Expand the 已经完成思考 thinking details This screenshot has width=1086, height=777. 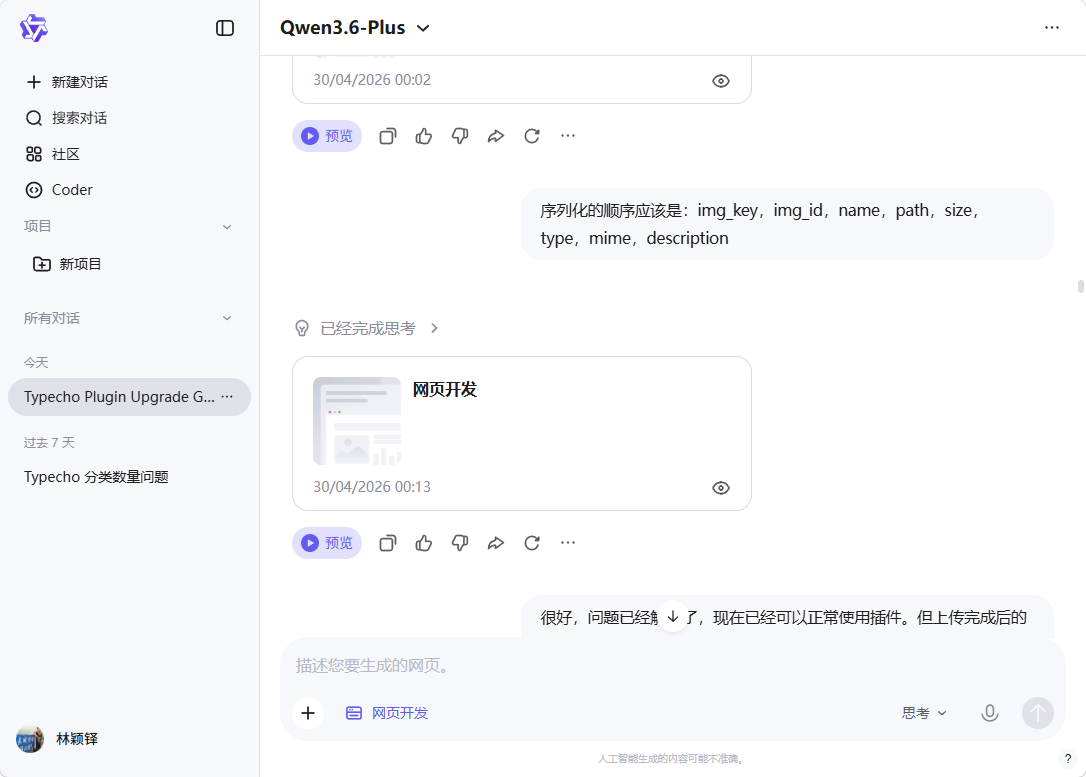point(434,328)
